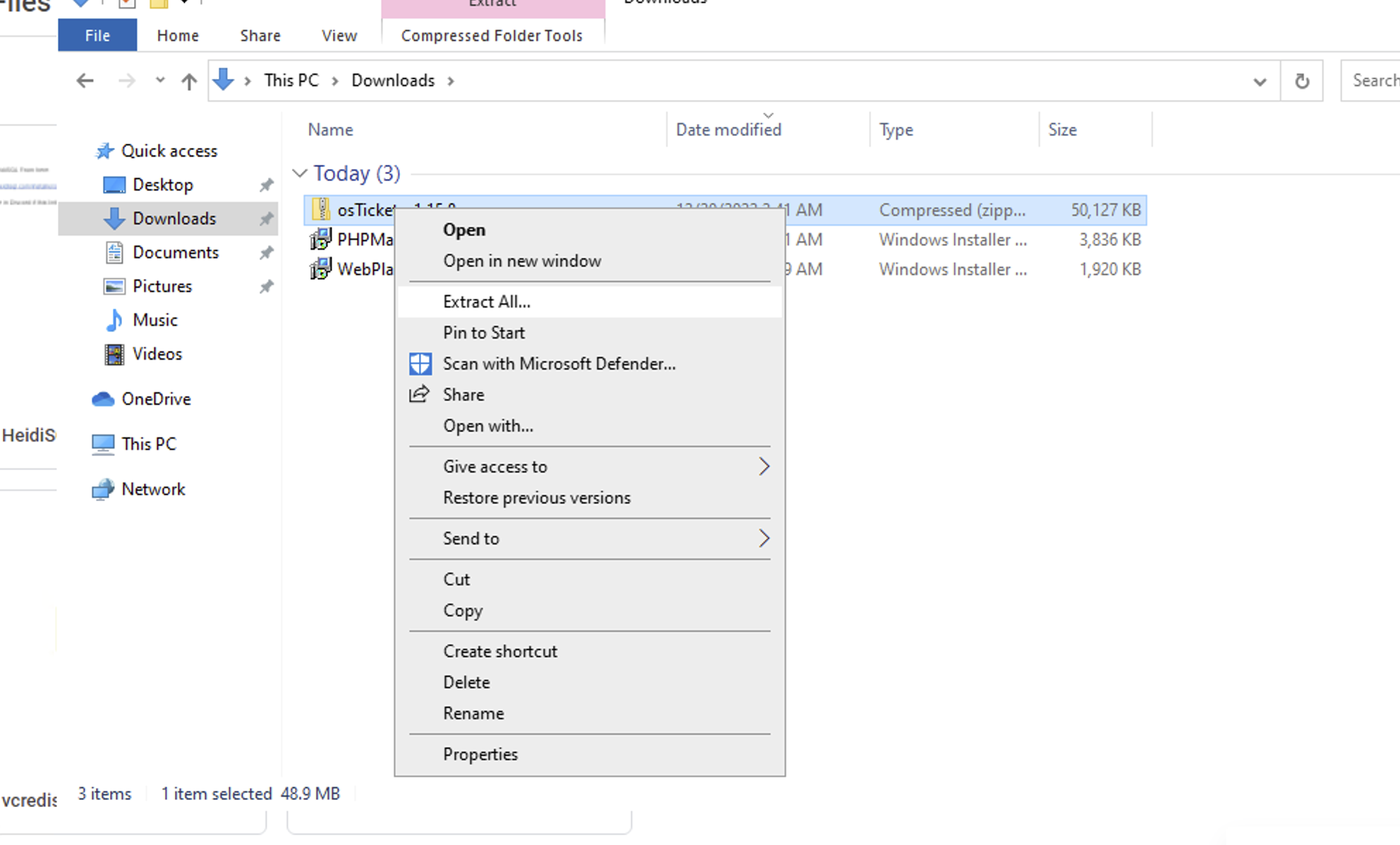The image size is (1400, 845).
Task: Click the osTicket zip file icon
Action: click(x=321, y=209)
